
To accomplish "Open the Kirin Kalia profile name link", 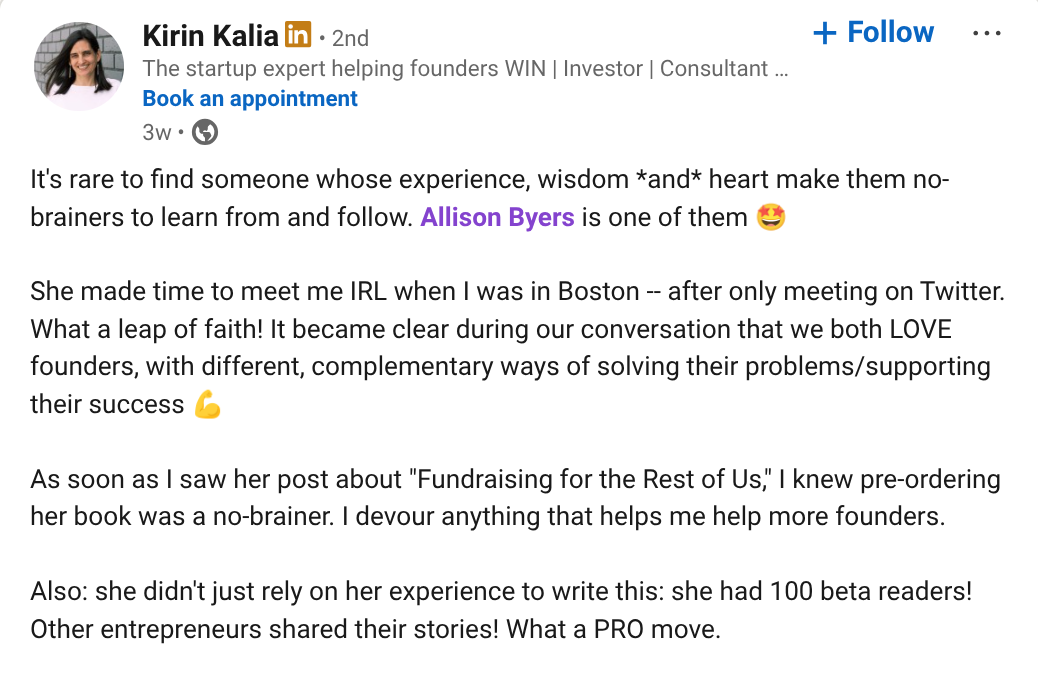I will click(x=210, y=37).
